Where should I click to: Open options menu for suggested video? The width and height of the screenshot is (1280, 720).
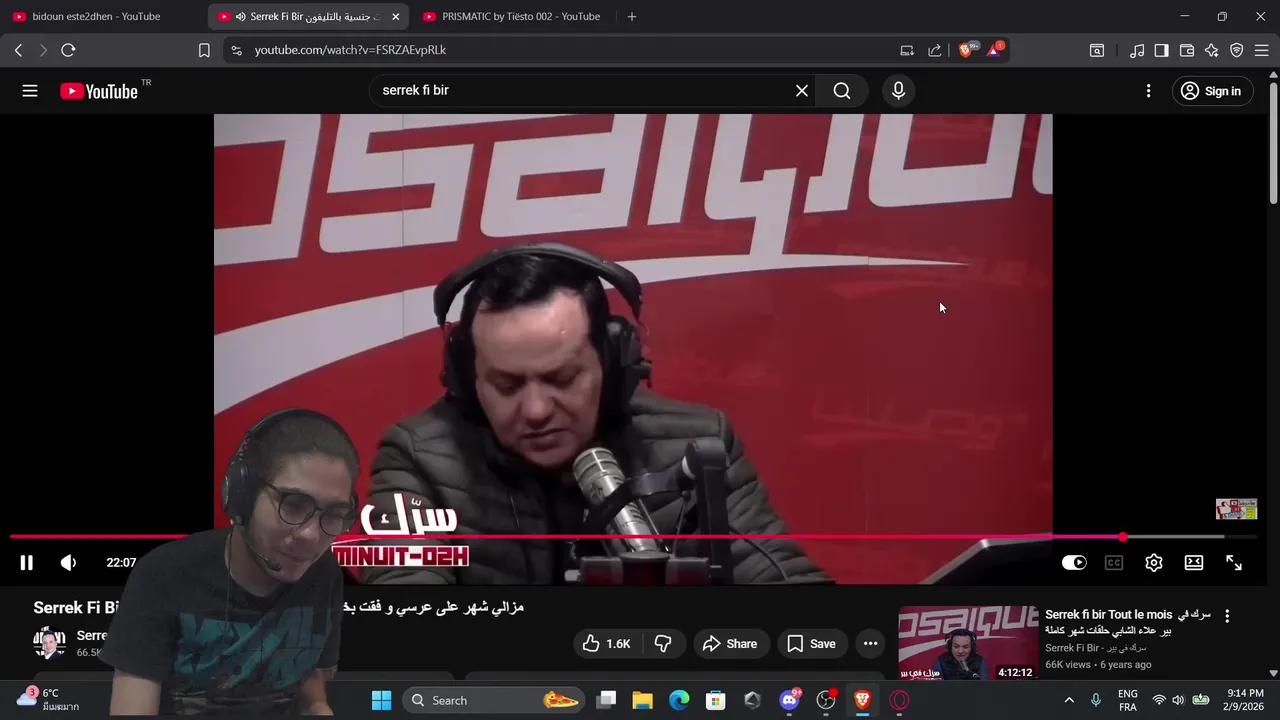(1228, 617)
